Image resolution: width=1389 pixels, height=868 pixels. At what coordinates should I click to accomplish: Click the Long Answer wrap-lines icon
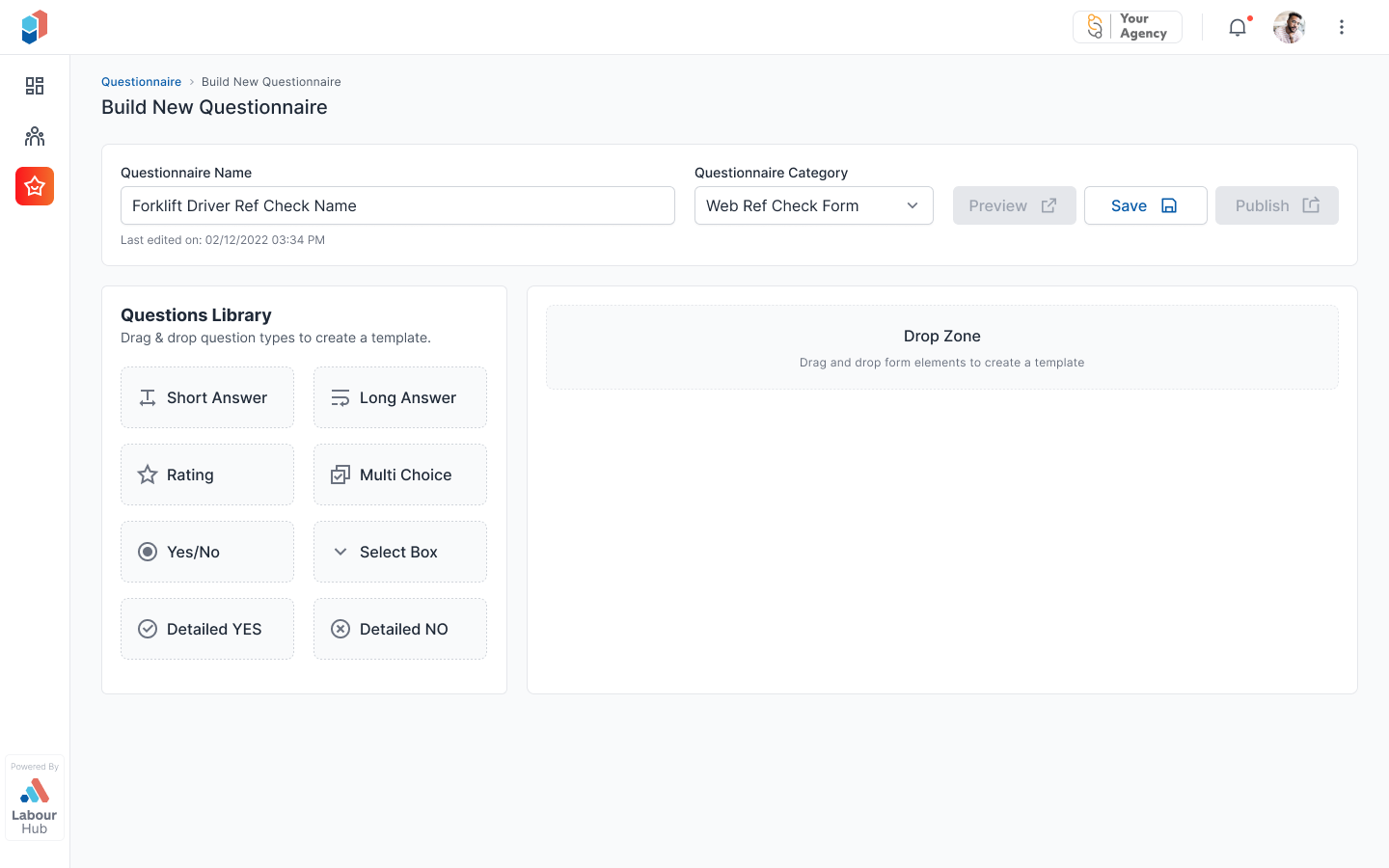click(x=340, y=397)
